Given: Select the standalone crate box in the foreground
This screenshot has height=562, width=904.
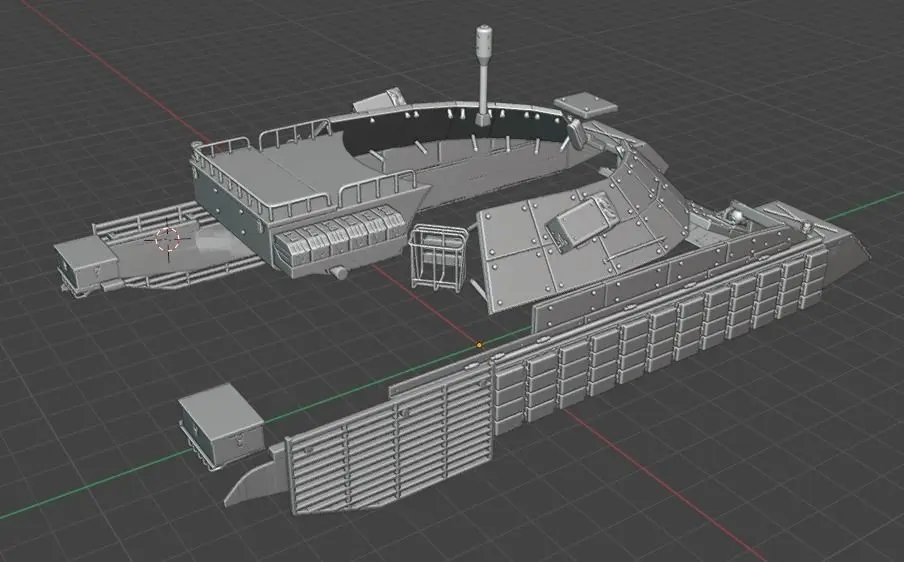Looking at the screenshot, I should tap(221, 425).
